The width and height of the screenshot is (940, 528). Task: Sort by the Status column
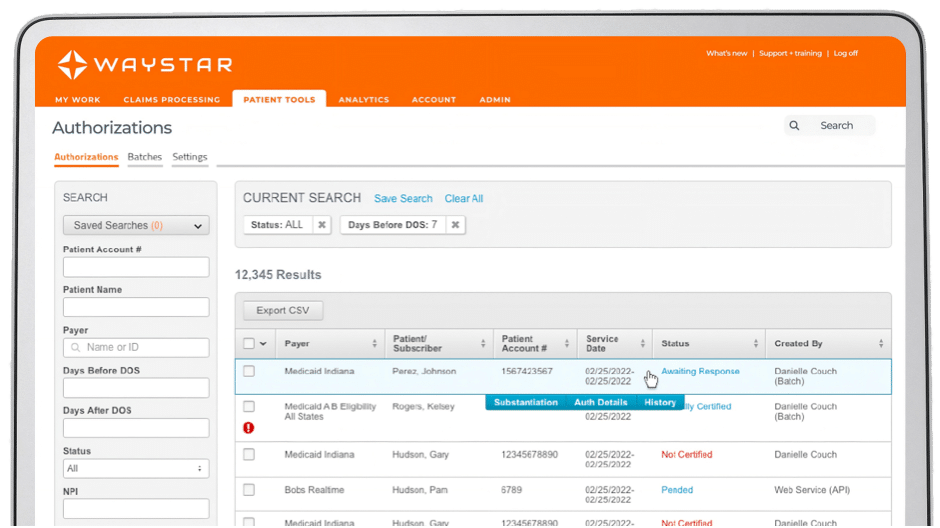[x=755, y=343]
